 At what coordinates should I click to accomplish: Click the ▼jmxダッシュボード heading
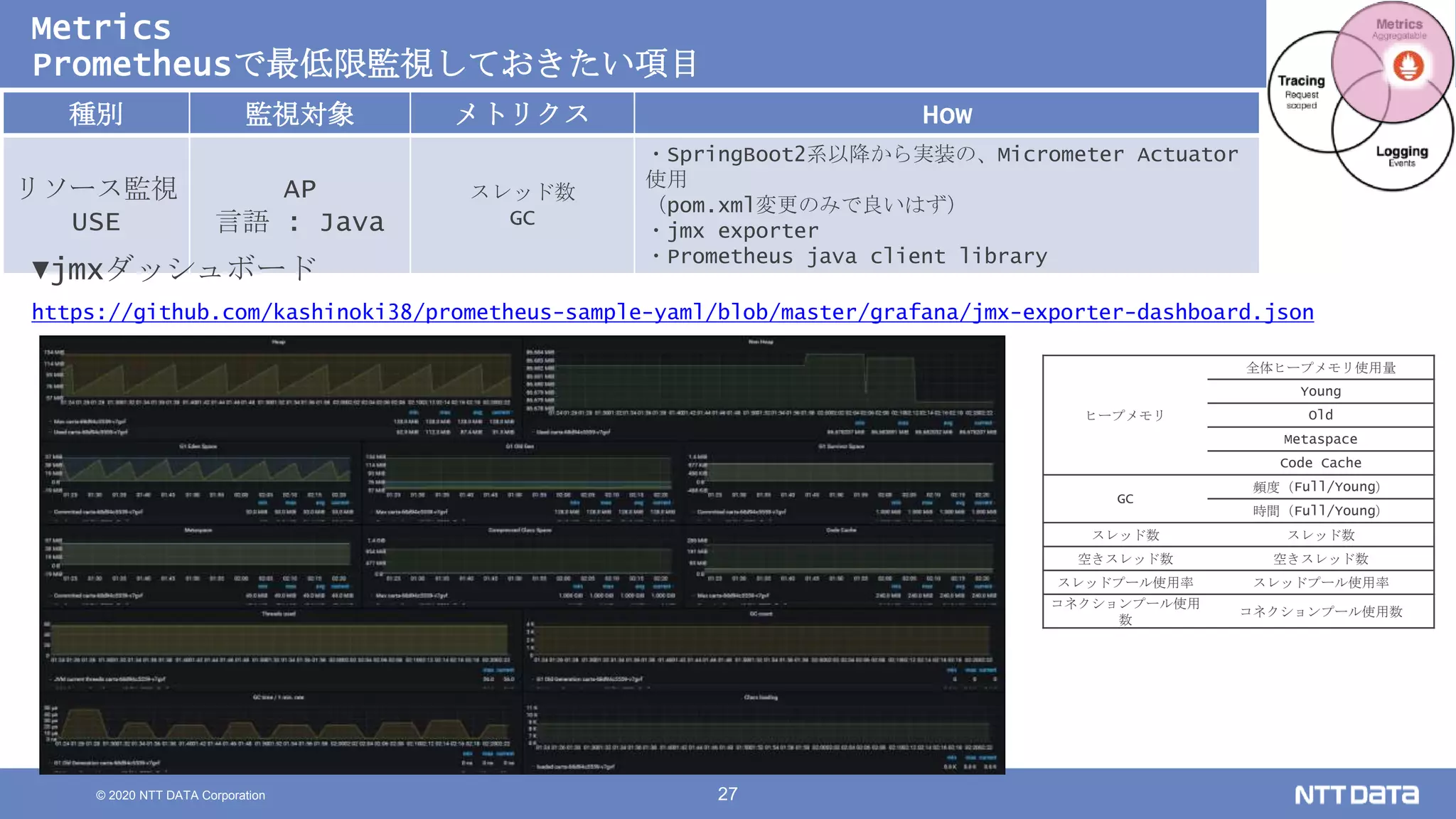[174, 269]
